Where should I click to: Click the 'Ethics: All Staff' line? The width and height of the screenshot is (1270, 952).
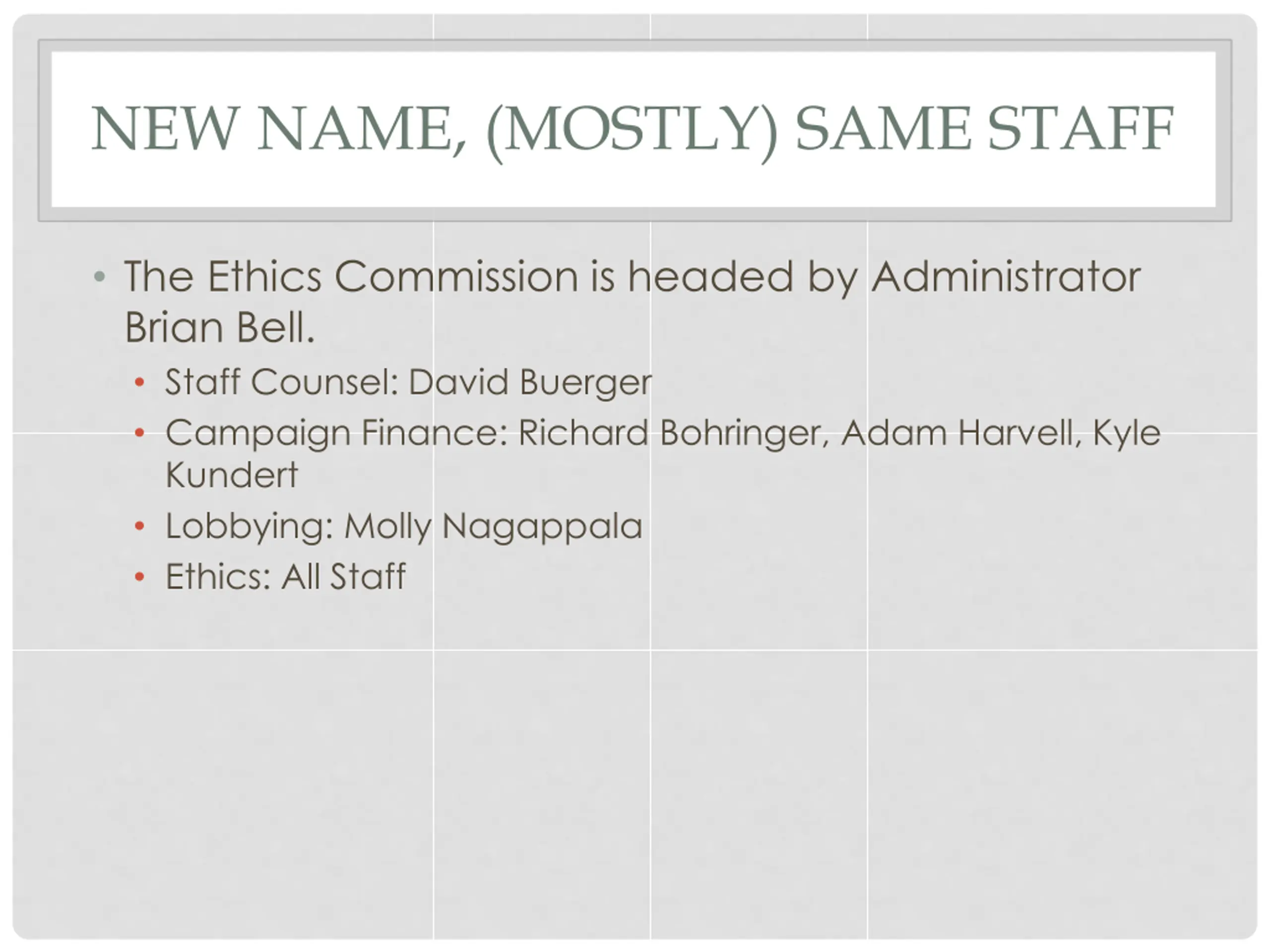point(285,576)
